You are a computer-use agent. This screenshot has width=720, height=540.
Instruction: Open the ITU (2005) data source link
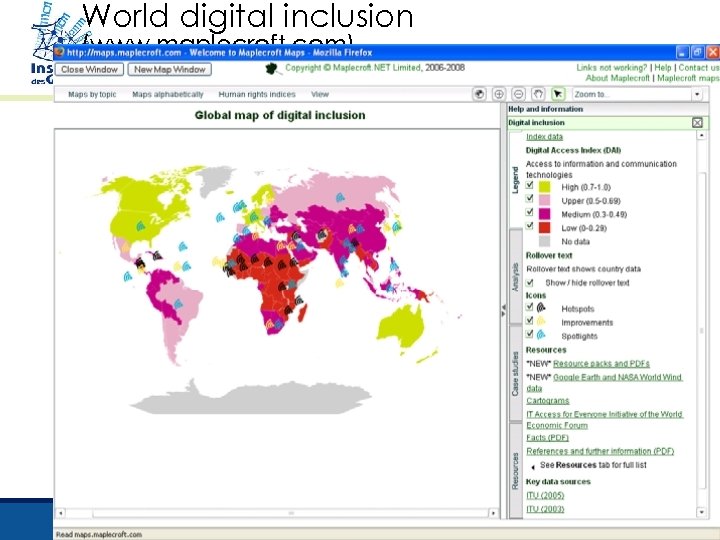tap(545, 495)
